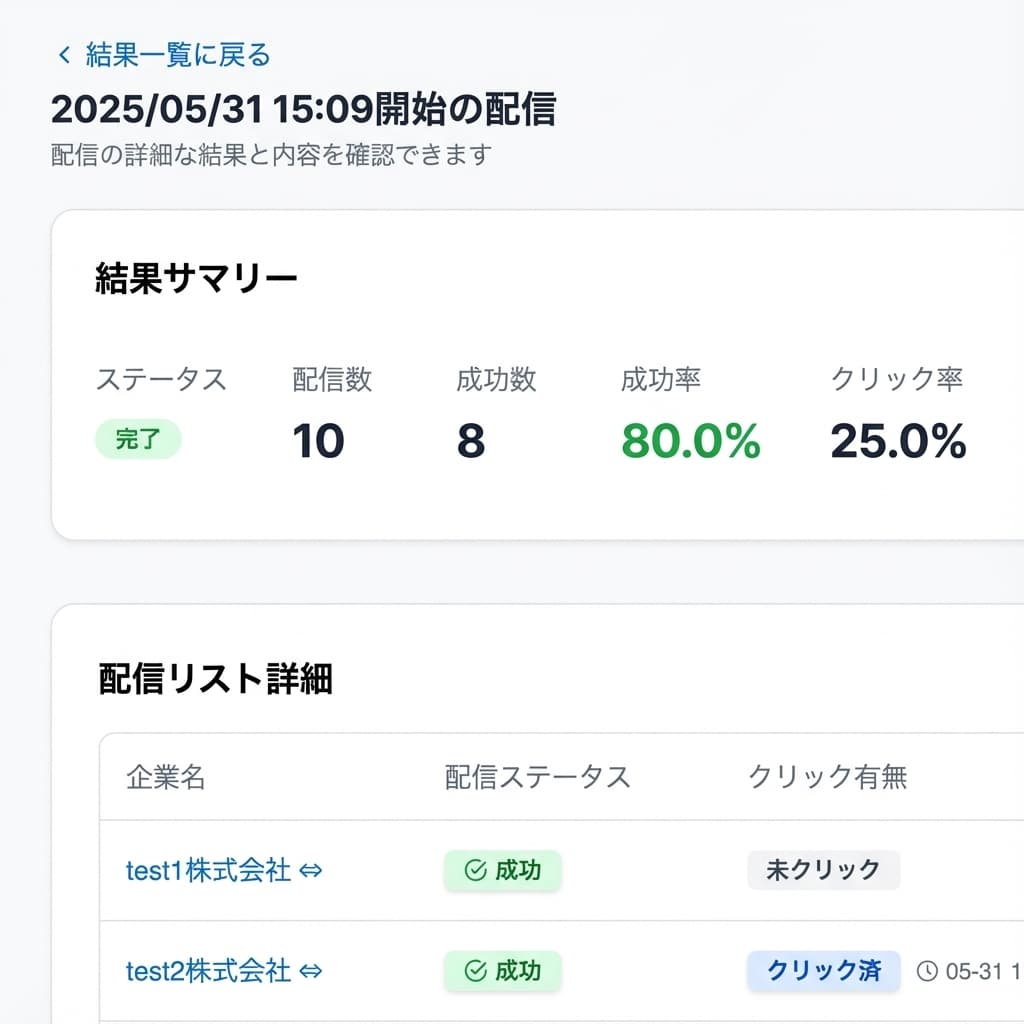Image resolution: width=1024 pixels, height=1024 pixels.
Task: Click the 完了 status badge
Action: 138,440
